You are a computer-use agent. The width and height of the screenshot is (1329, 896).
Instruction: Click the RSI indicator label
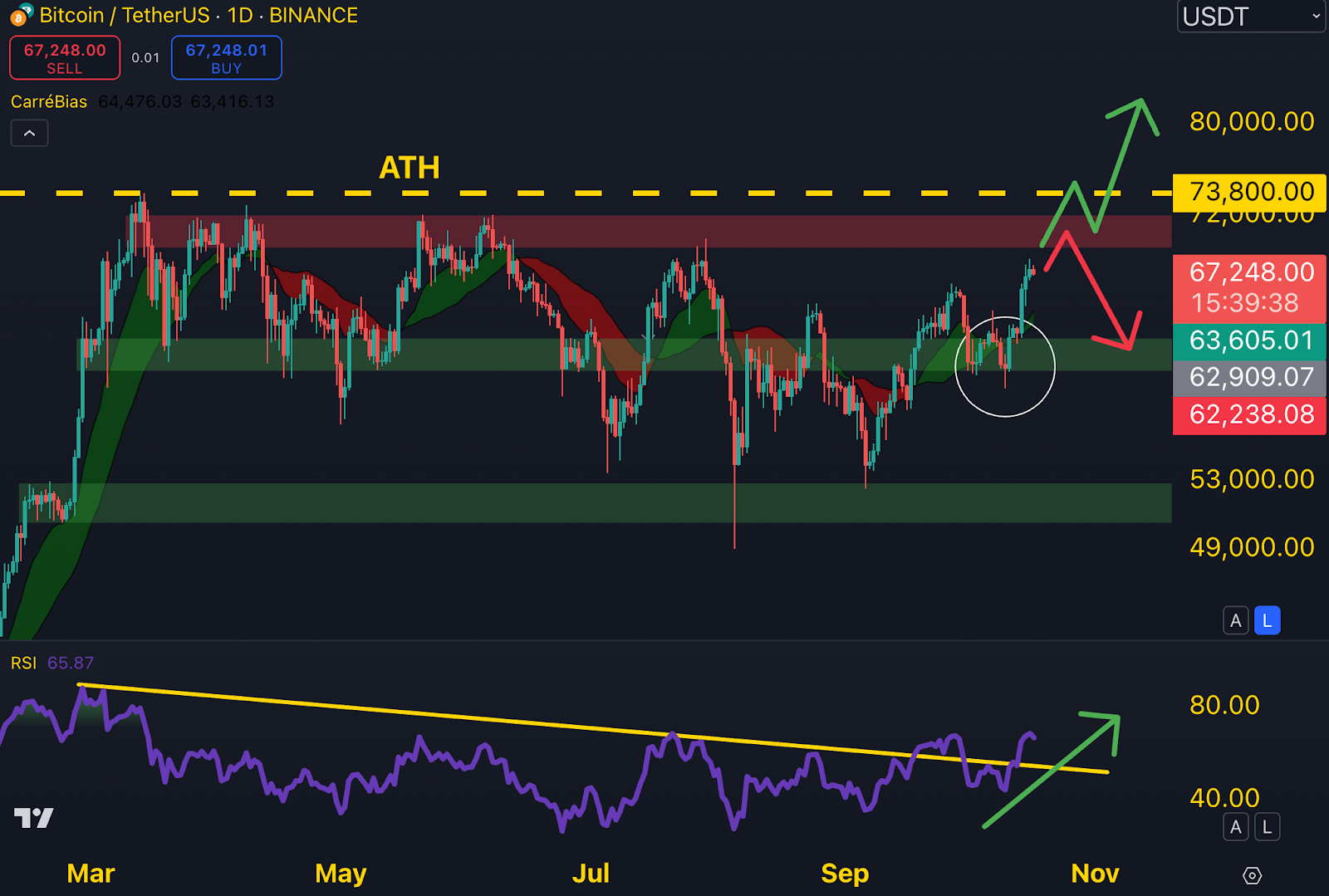(23, 663)
